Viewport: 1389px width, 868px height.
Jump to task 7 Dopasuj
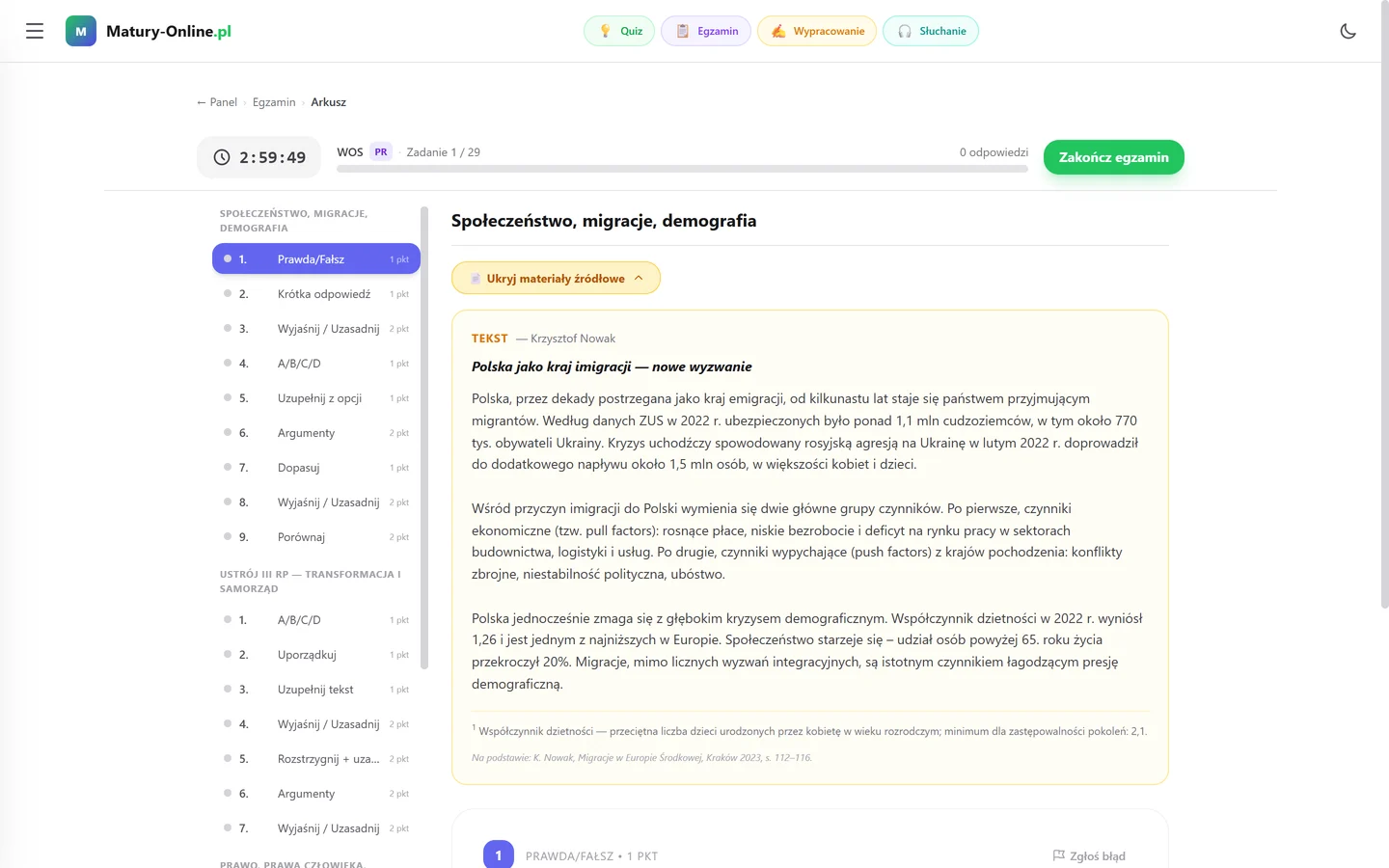[x=316, y=467]
